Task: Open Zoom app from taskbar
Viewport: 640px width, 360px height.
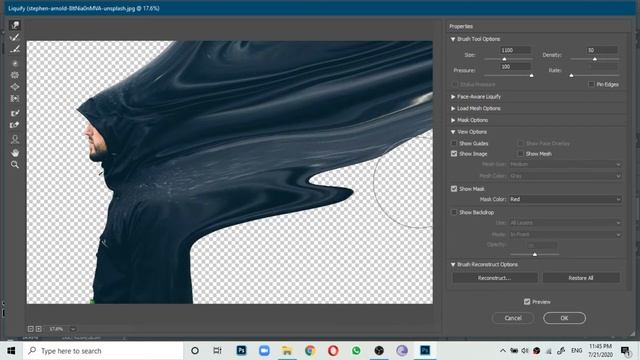Action: point(264,351)
